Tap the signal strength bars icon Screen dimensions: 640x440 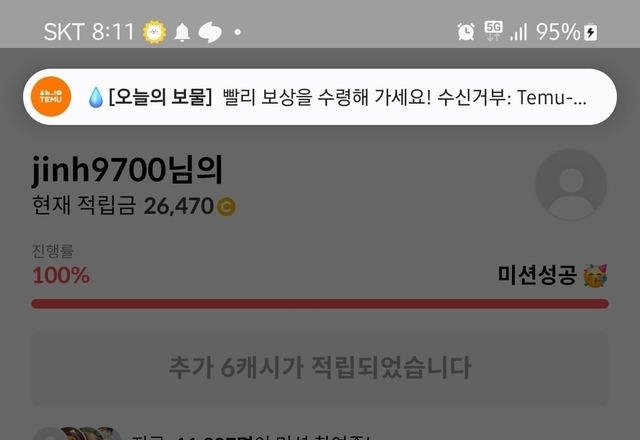pyautogui.click(x=519, y=32)
